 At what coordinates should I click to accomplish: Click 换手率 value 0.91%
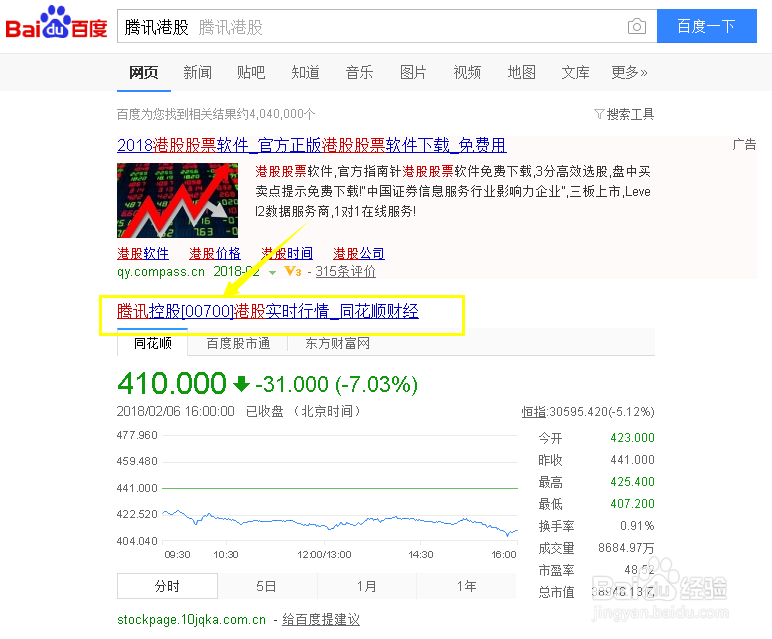[x=637, y=526]
